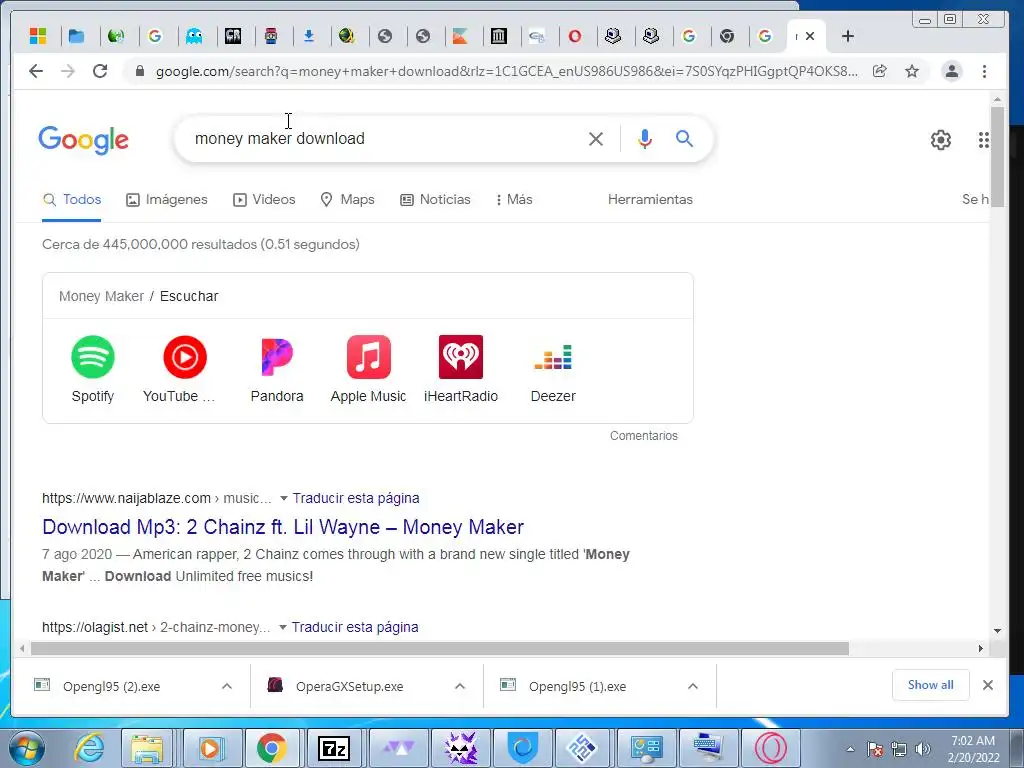Open the Opengl95 (1).exe download

coord(577,686)
